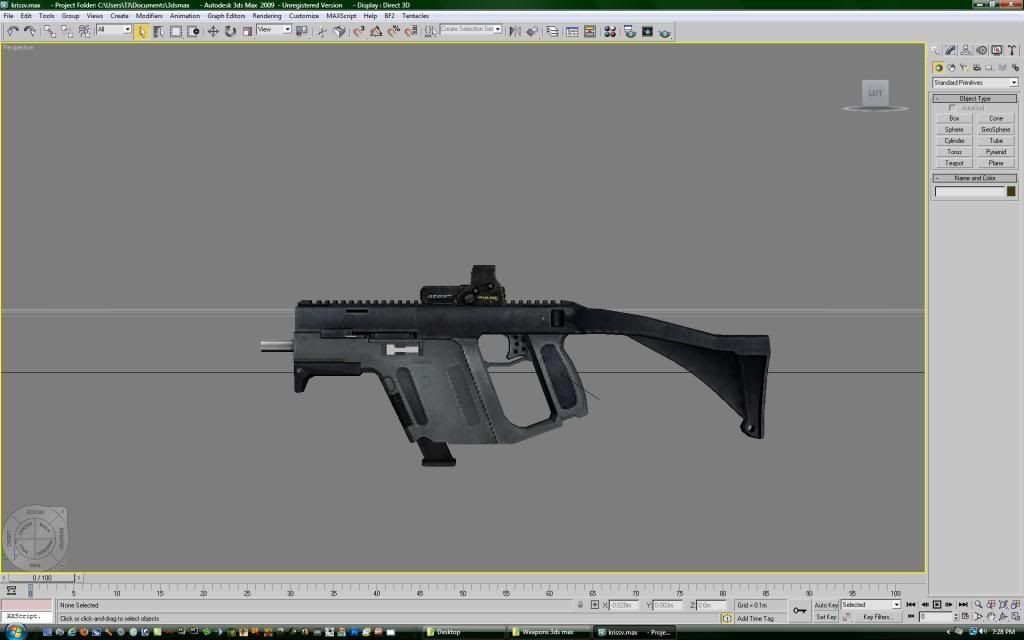
Task: Toggle Set Key animation mode
Action: coord(826,616)
